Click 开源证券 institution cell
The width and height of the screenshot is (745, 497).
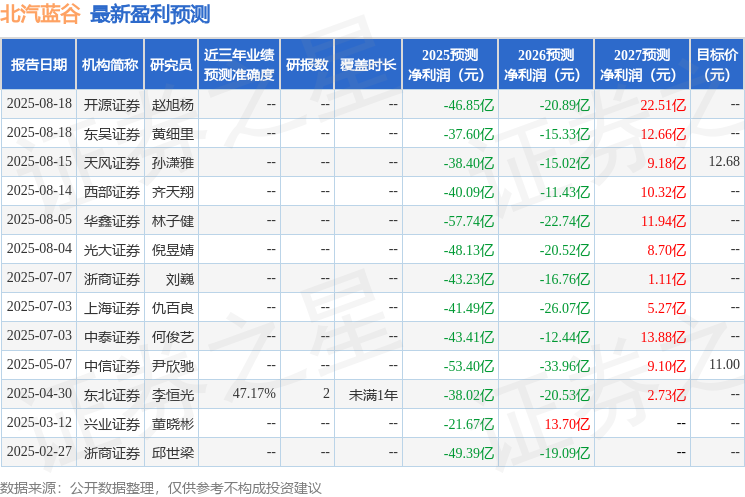coord(112,105)
